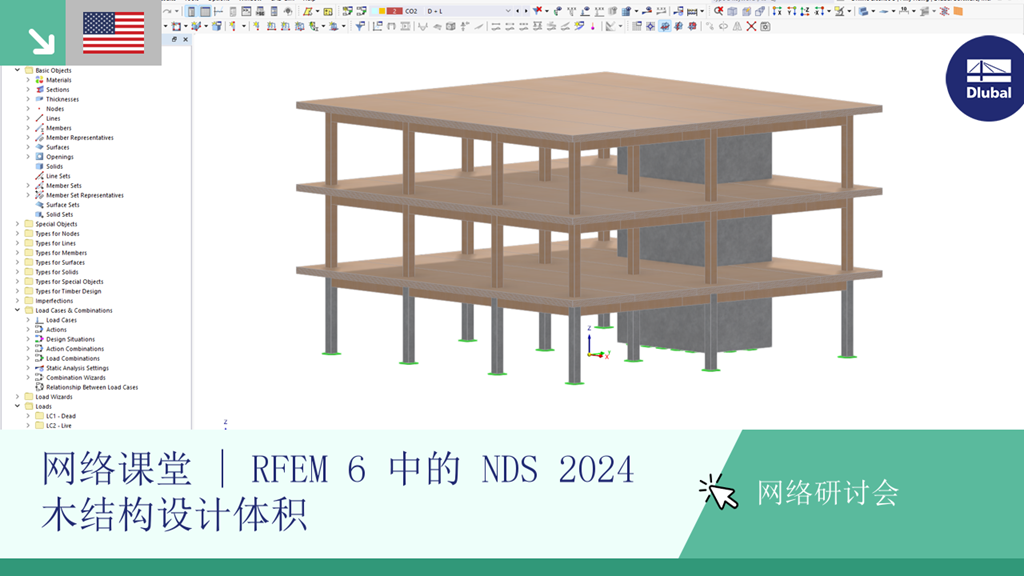Expand the Materials tree node
The height and width of the screenshot is (576, 1024).
tap(28, 80)
